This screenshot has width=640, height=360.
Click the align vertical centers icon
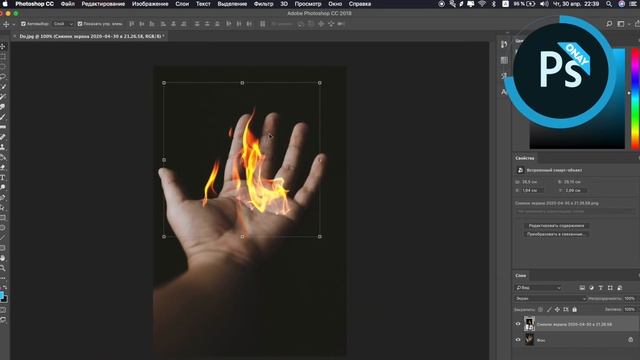pos(142,24)
